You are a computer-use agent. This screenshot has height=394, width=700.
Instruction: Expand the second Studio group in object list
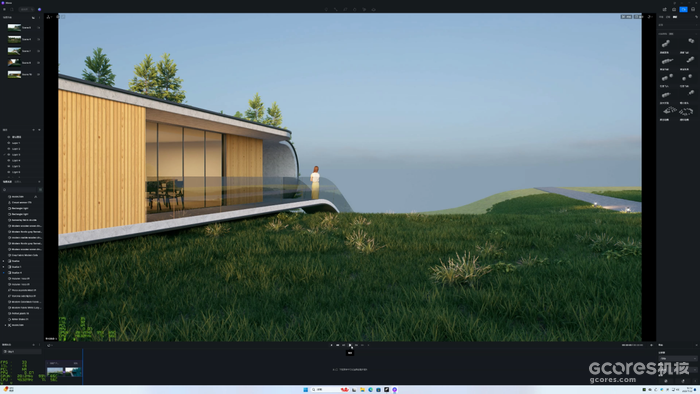tap(4, 267)
